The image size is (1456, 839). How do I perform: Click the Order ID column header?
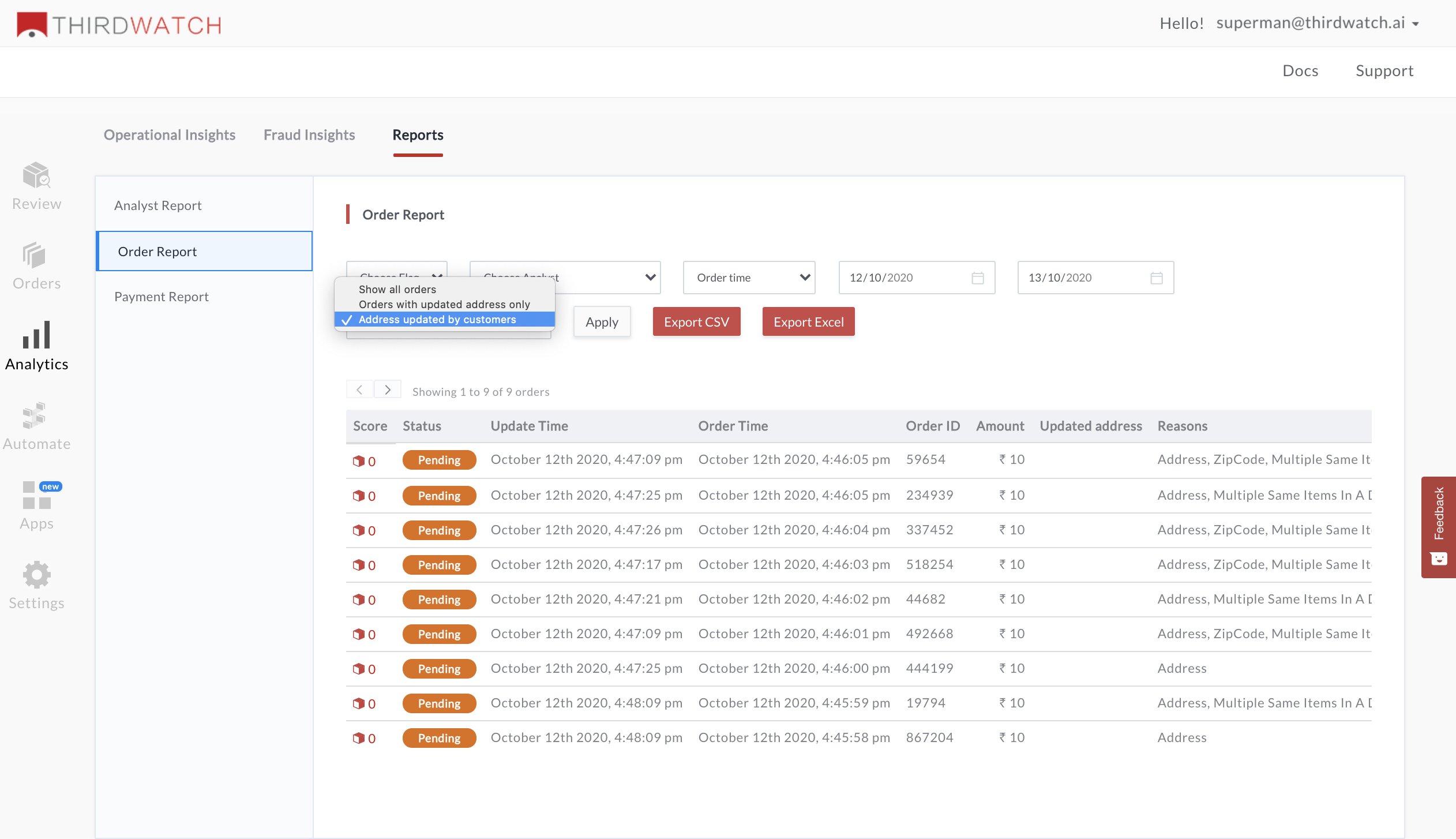(933, 426)
